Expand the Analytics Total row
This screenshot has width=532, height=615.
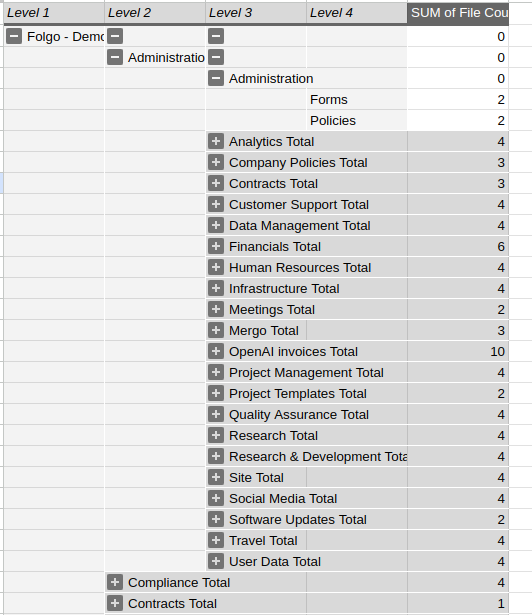(216, 142)
